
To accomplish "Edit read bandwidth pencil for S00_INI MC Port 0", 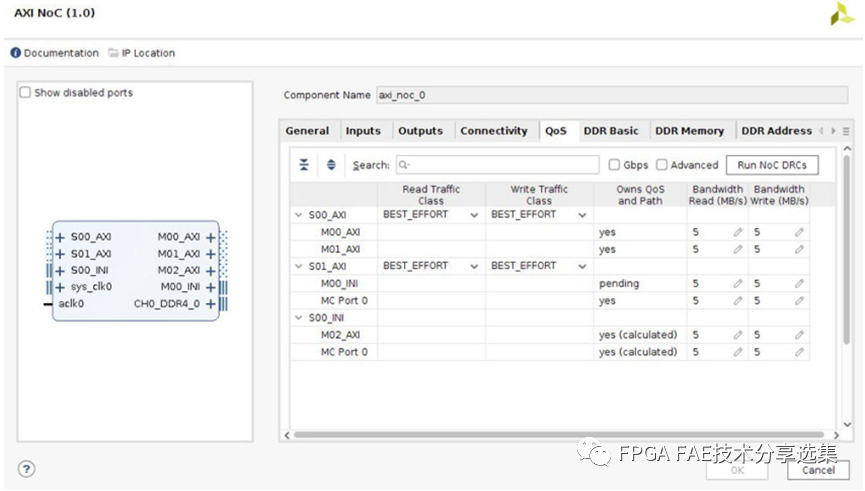I will tap(738, 352).
